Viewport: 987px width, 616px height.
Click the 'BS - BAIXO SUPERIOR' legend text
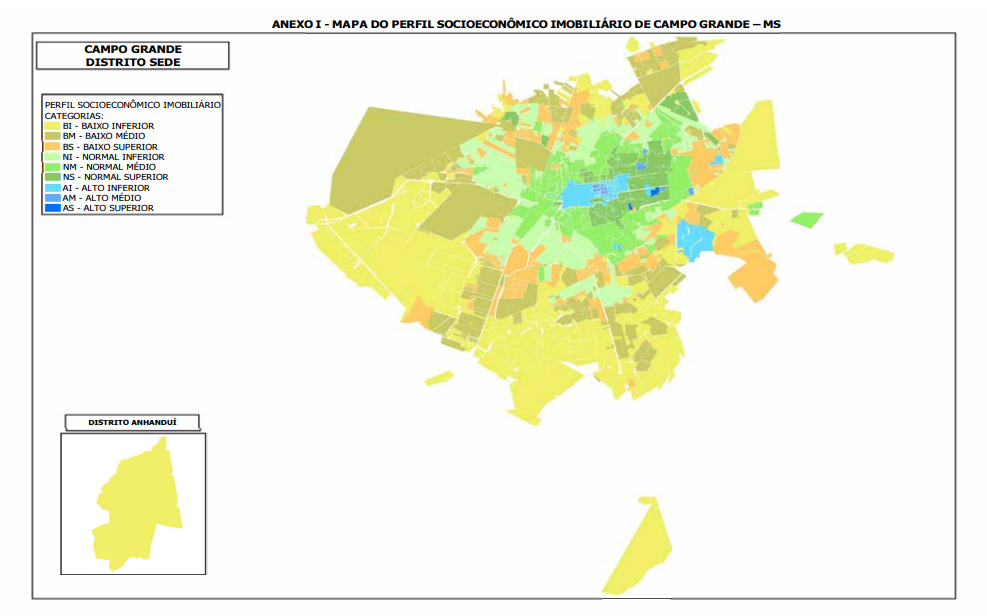[x=110, y=147]
